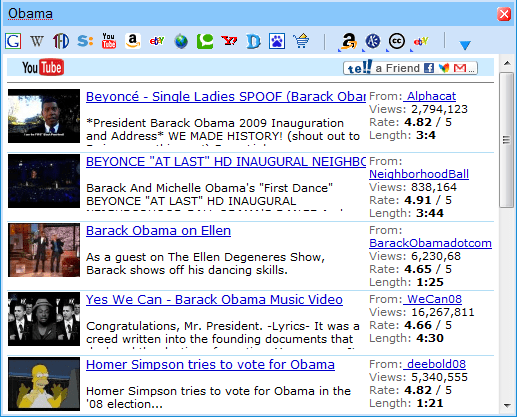This screenshot has width=520, height=417.
Task: Click the 'Views: 5,340,555' text
Action: [x=418, y=377]
